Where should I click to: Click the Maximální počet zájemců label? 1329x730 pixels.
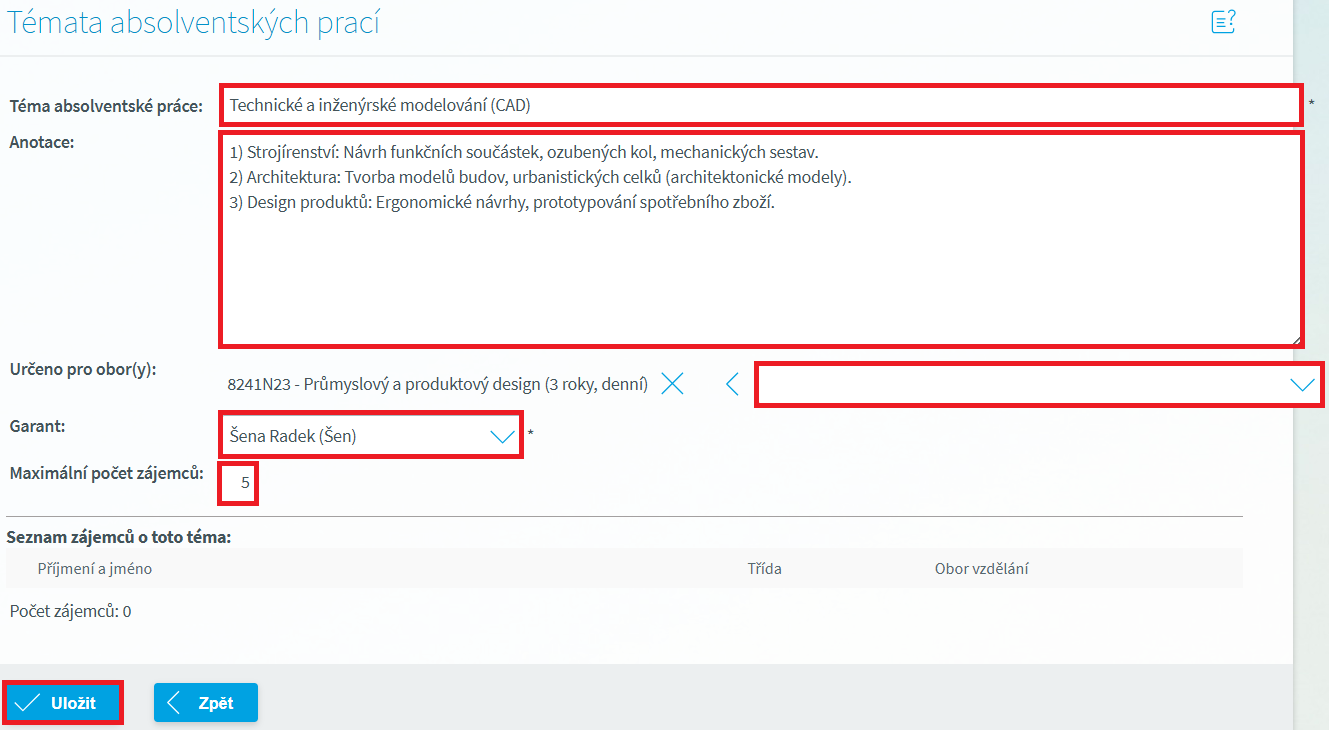(107, 473)
